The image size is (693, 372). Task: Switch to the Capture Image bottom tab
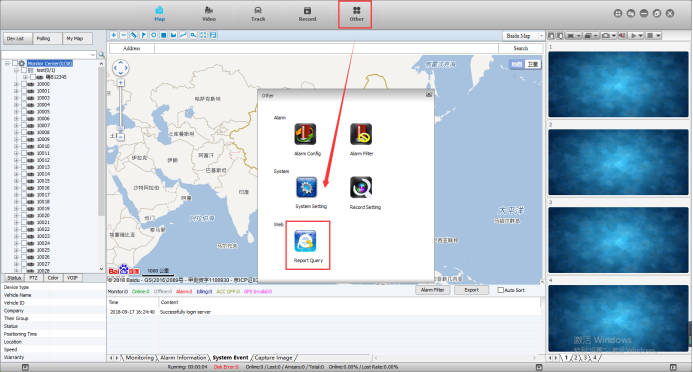pos(273,358)
